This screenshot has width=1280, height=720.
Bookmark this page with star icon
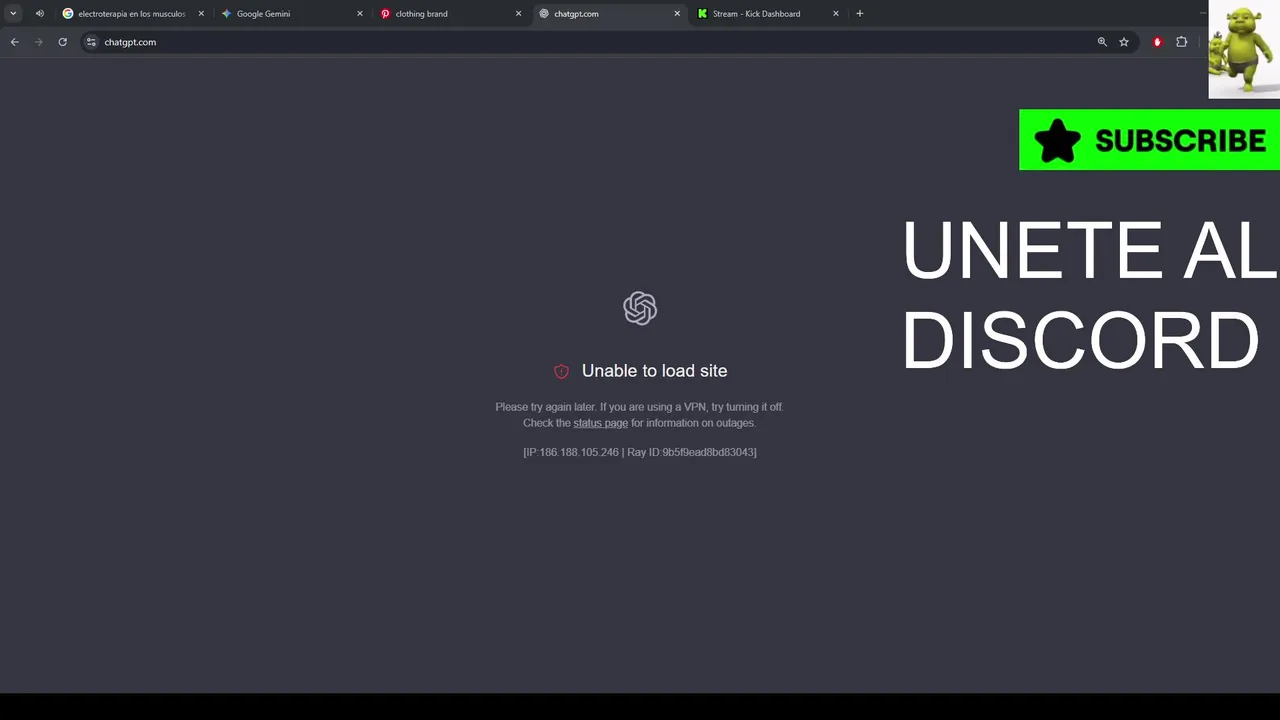coord(1124,42)
